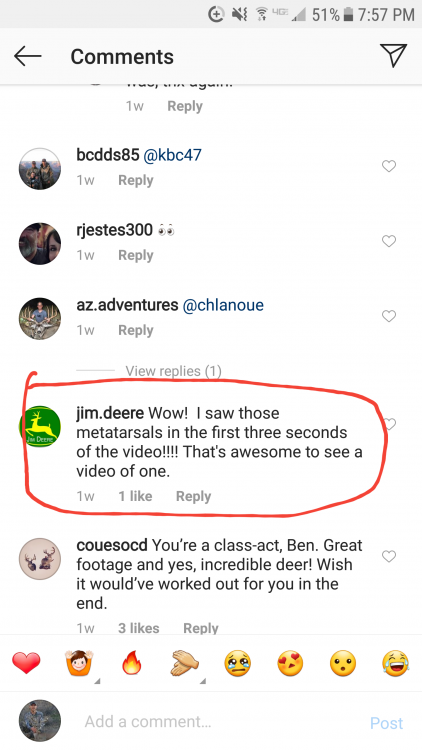Like the bcdds85 comment heart
This screenshot has height=750, width=422.
[389, 166]
